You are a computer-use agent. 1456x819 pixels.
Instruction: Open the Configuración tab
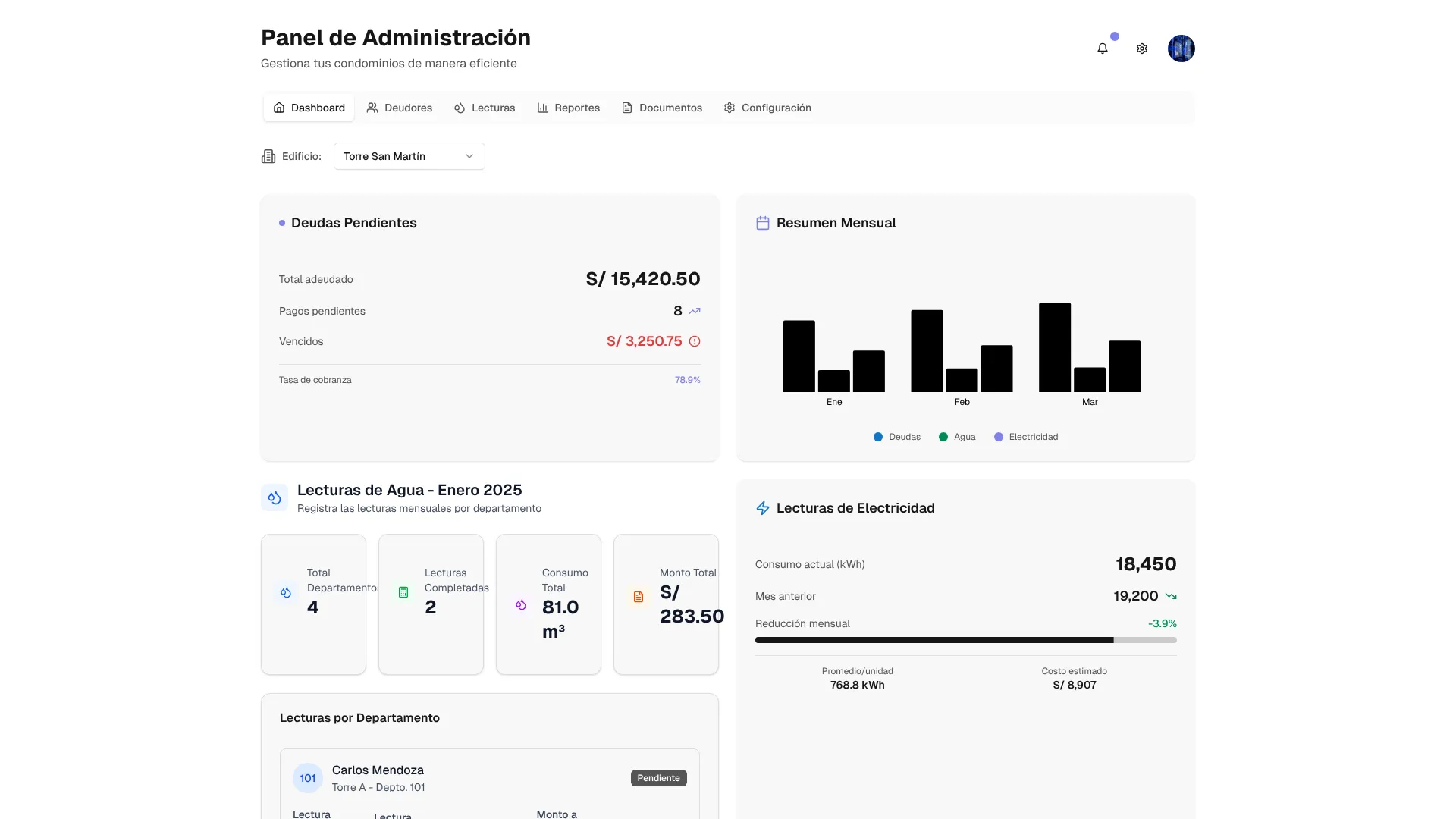767,108
